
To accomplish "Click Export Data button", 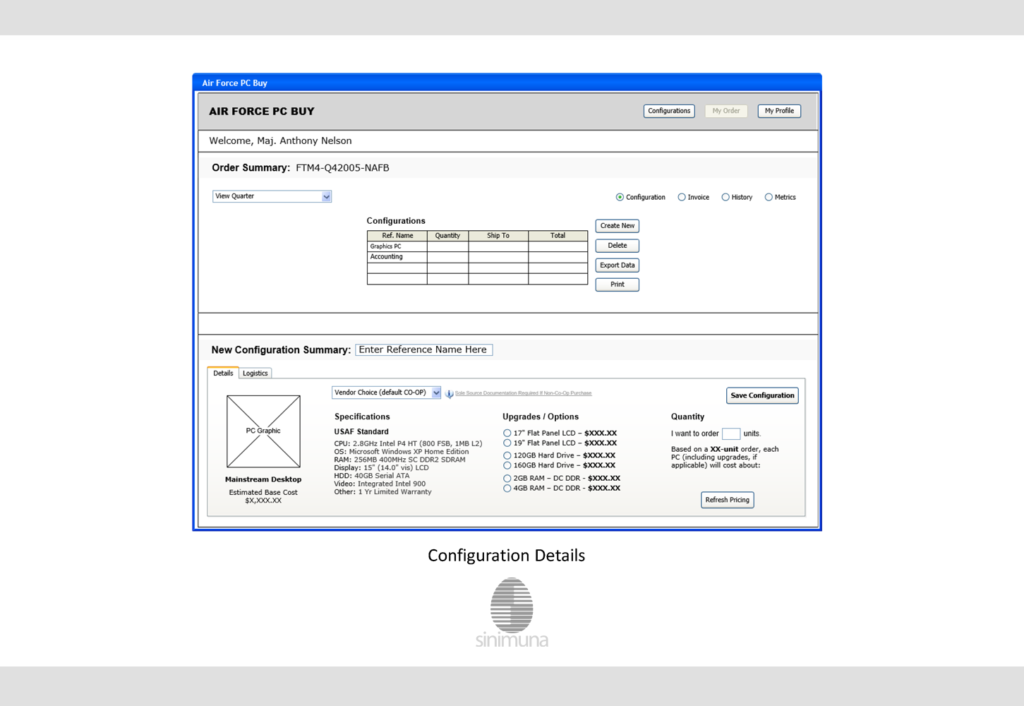I will click(x=617, y=265).
